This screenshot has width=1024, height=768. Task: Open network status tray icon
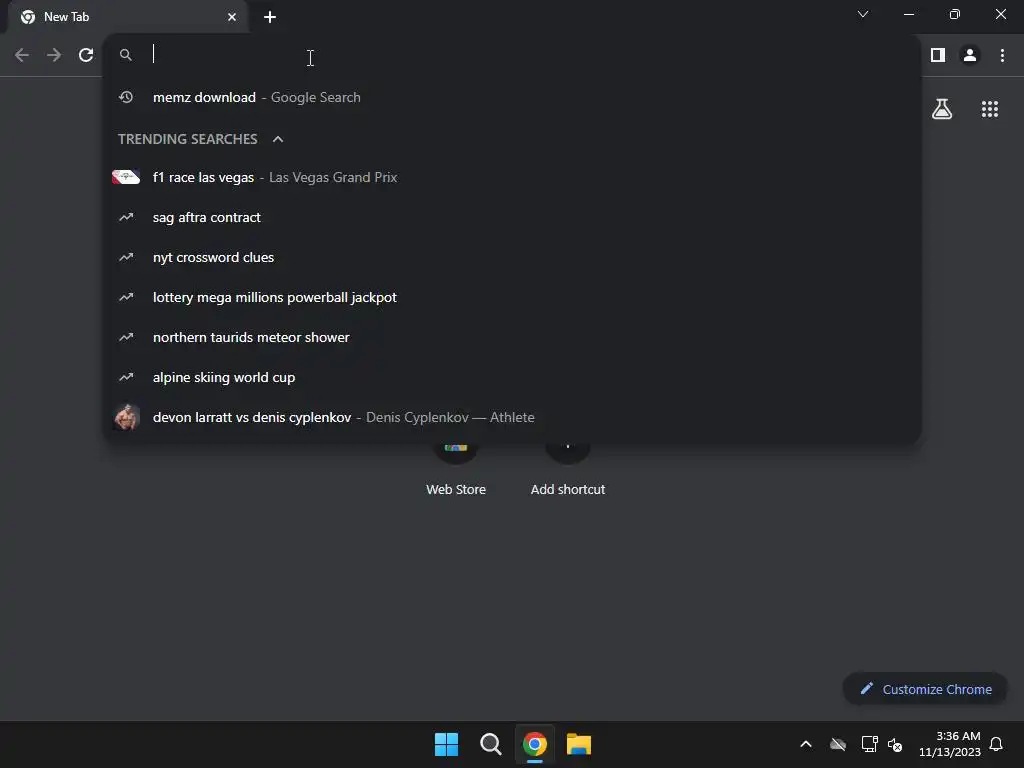tap(869, 744)
